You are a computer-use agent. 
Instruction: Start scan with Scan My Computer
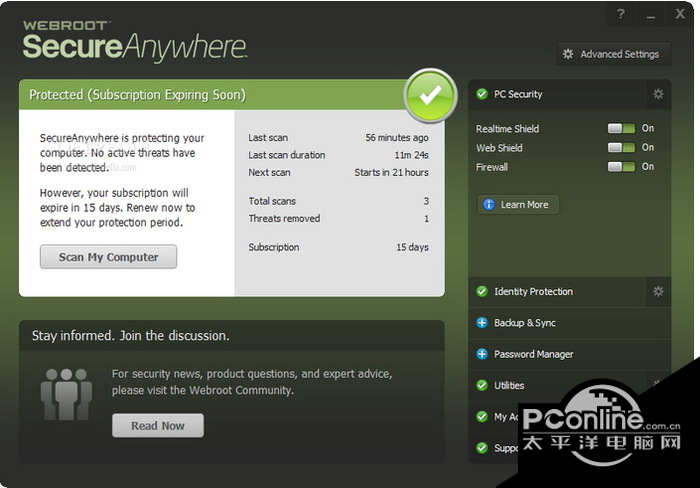108,257
